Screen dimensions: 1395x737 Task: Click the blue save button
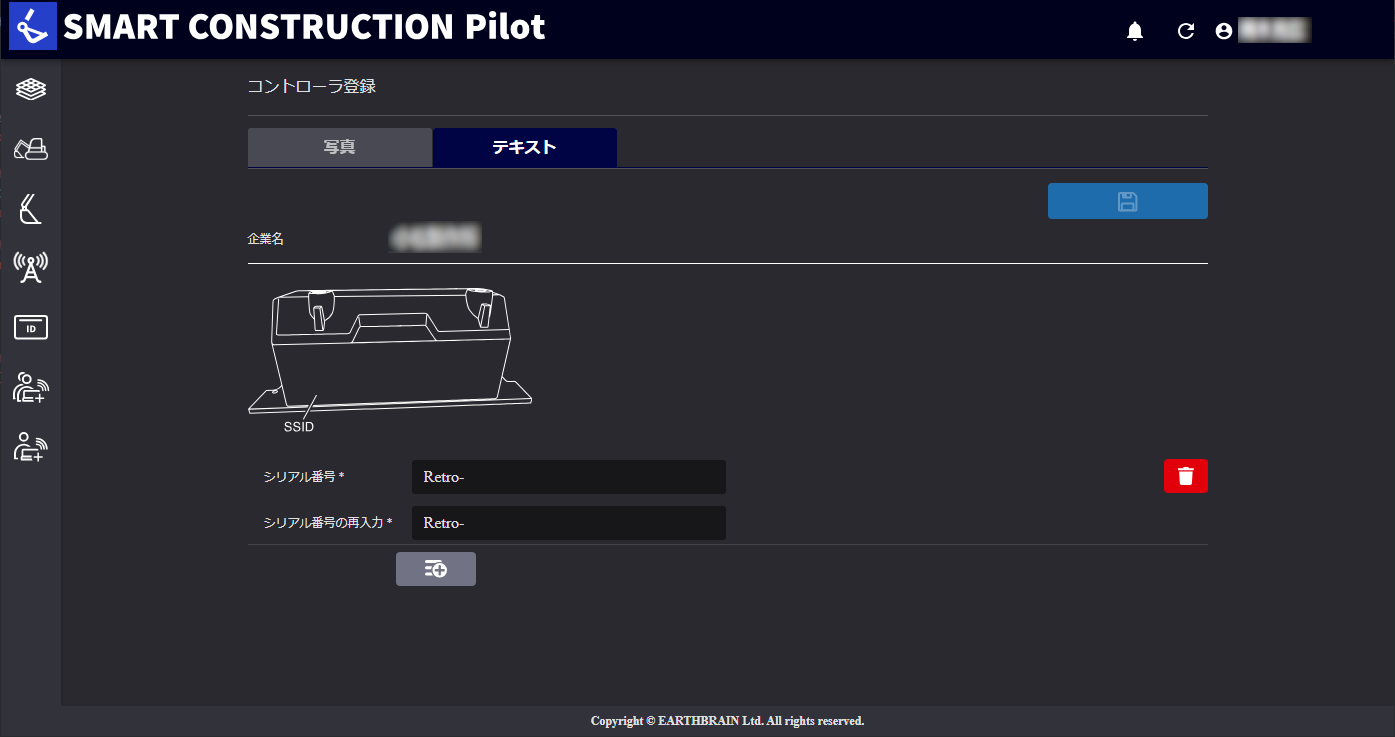(x=1128, y=201)
